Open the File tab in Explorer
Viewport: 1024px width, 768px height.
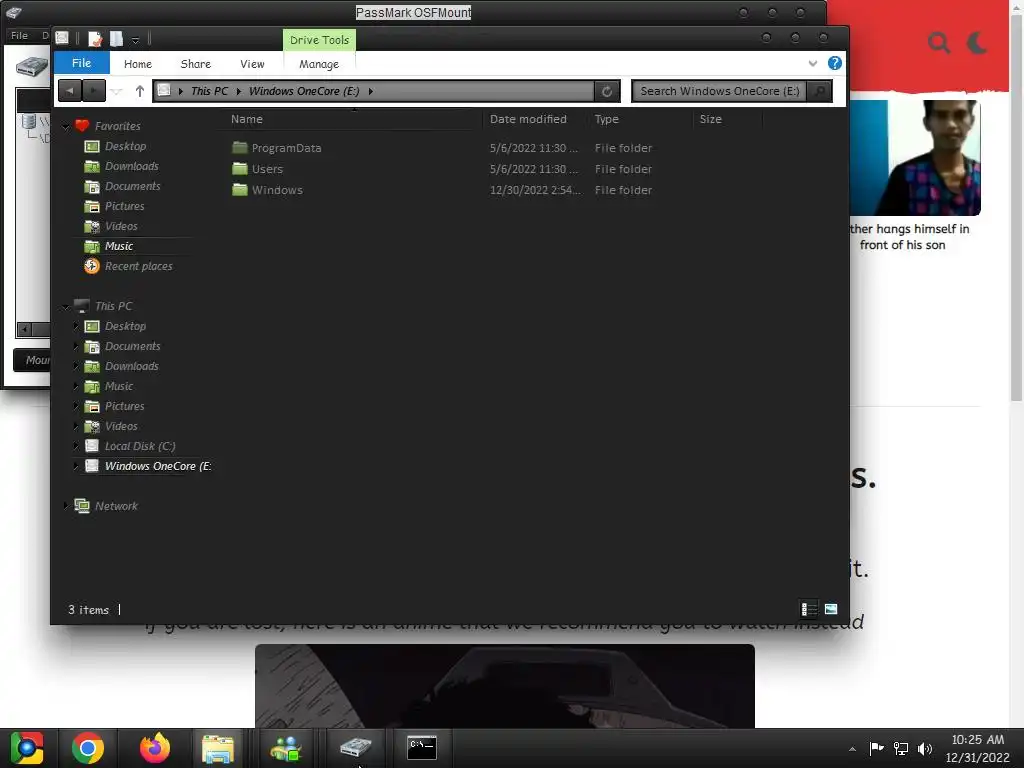pos(81,63)
